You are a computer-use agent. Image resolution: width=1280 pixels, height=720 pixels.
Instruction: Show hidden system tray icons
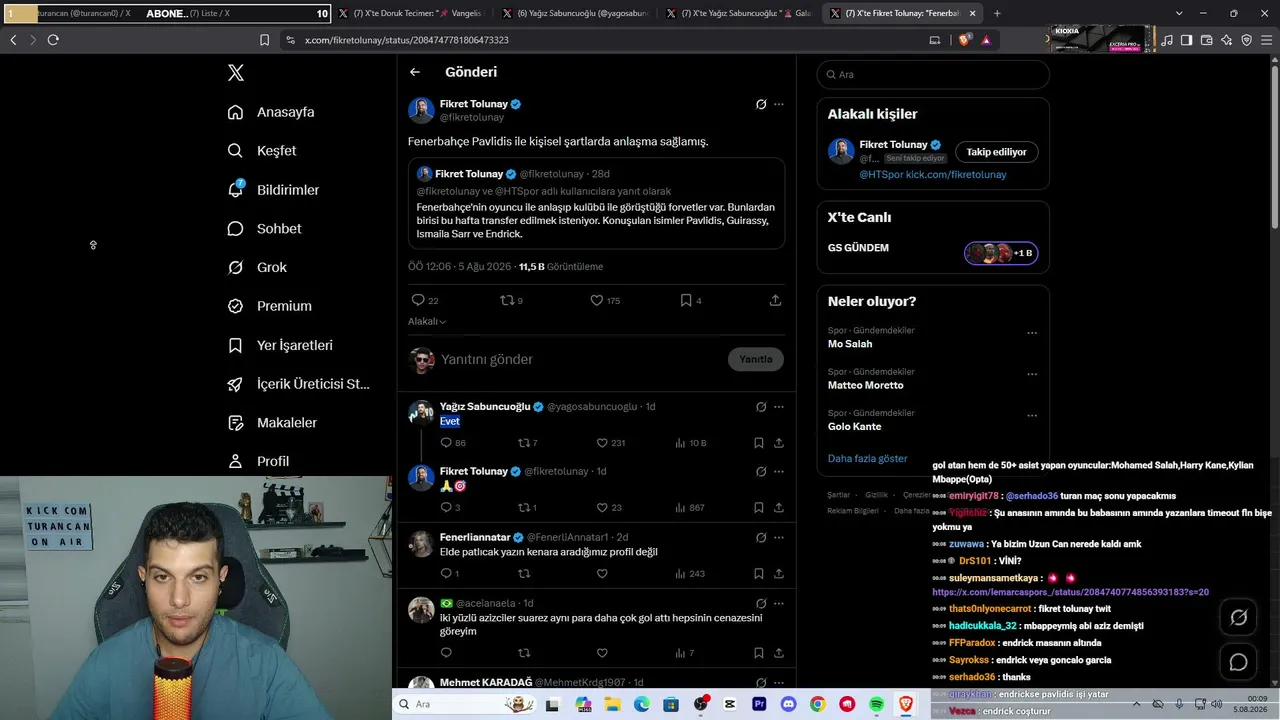1136,704
